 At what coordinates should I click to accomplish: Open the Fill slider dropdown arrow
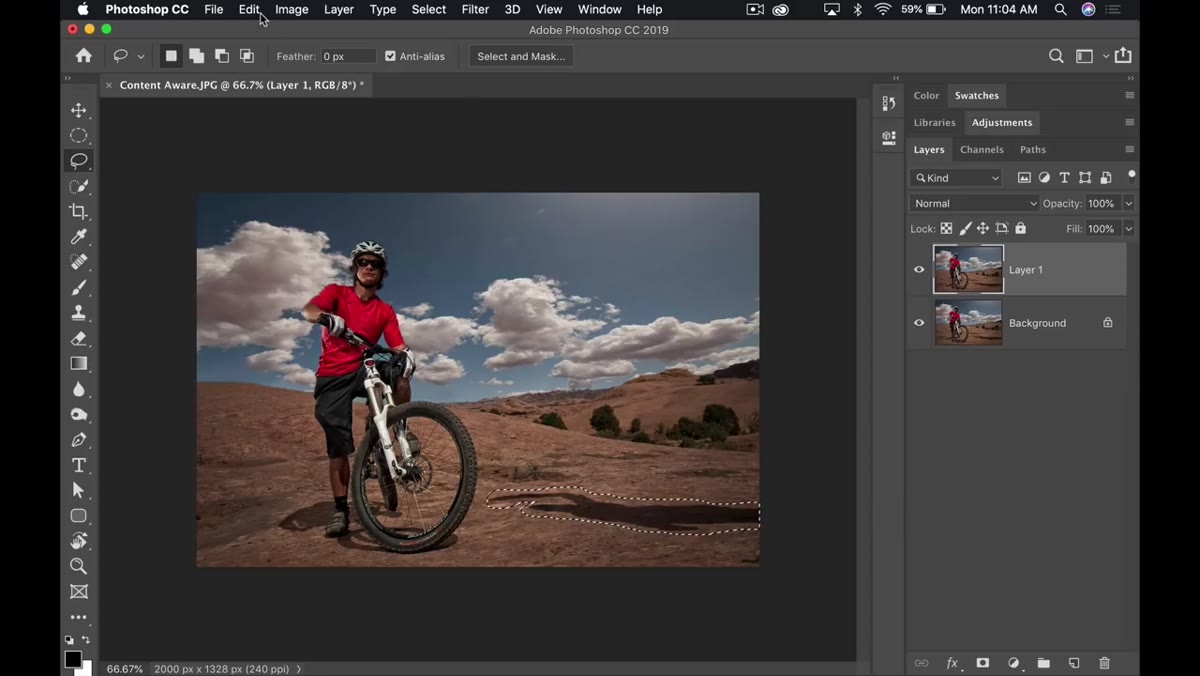[x=1128, y=229]
